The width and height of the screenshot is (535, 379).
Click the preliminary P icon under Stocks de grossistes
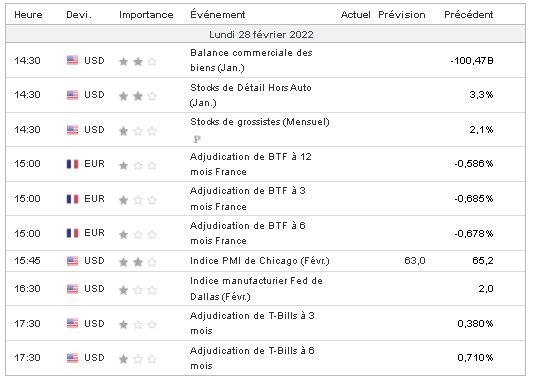point(197,139)
